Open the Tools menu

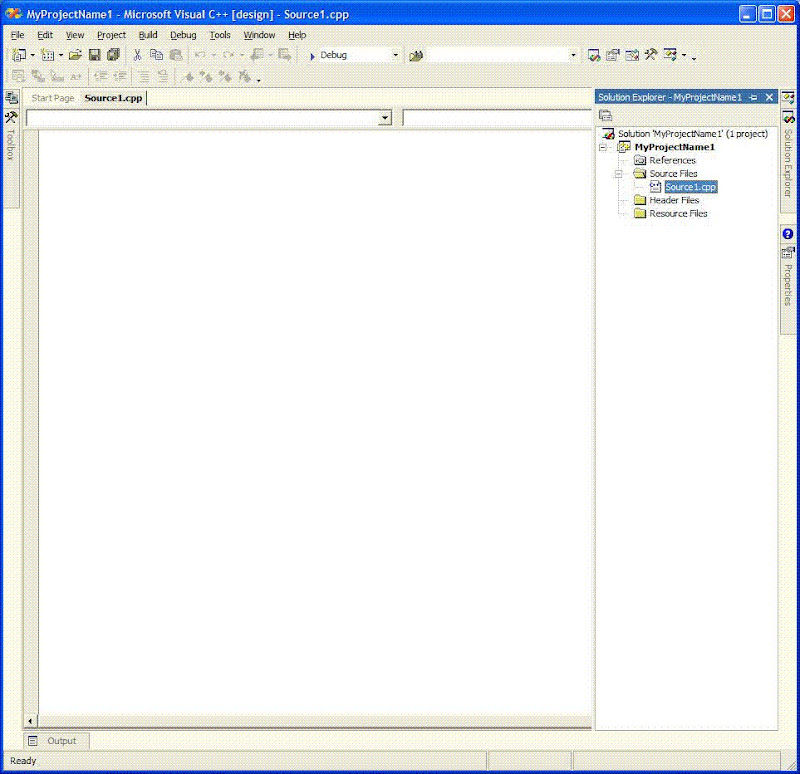pyautogui.click(x=220, y=35)
